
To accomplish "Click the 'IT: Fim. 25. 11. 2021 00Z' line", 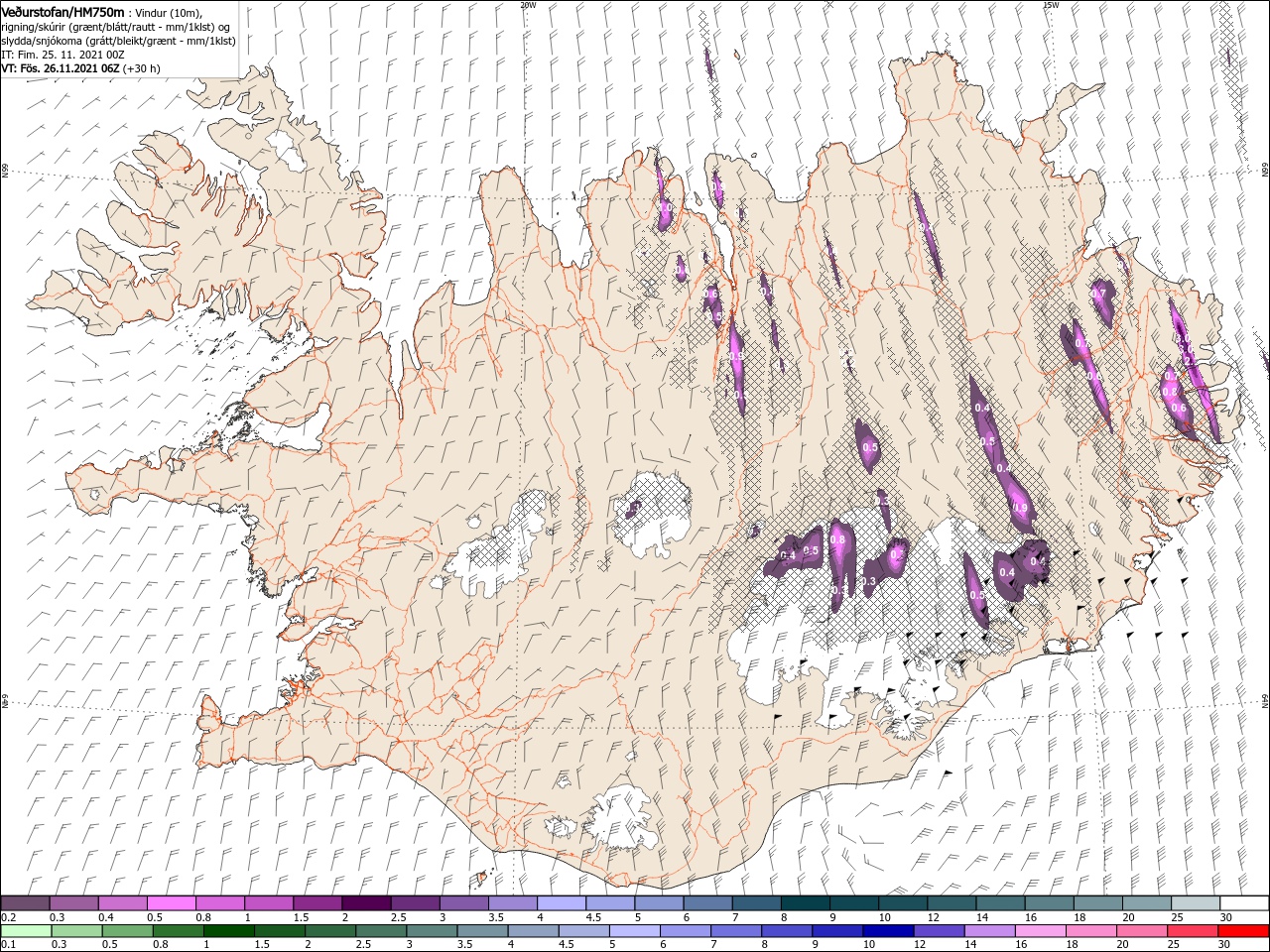I will click(63, 55).
